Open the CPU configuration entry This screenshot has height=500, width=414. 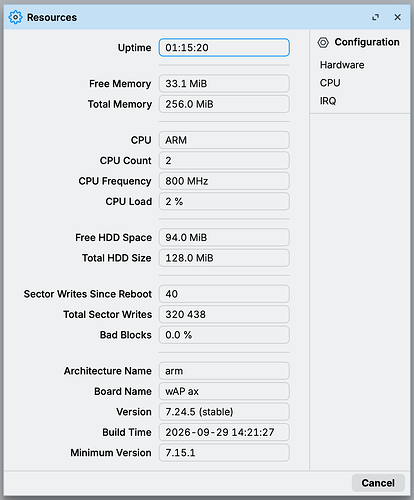pyautogui.click(x=330, y=83)
